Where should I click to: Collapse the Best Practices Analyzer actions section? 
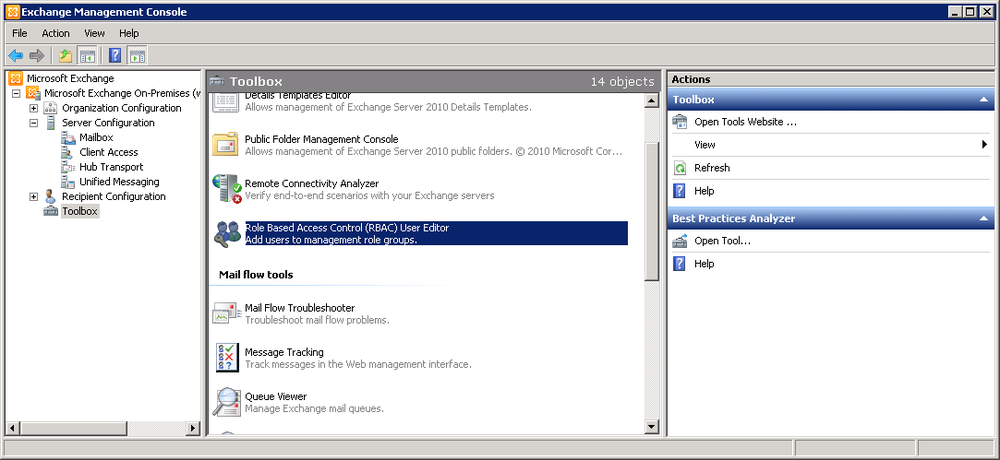[x=983, y=218]
